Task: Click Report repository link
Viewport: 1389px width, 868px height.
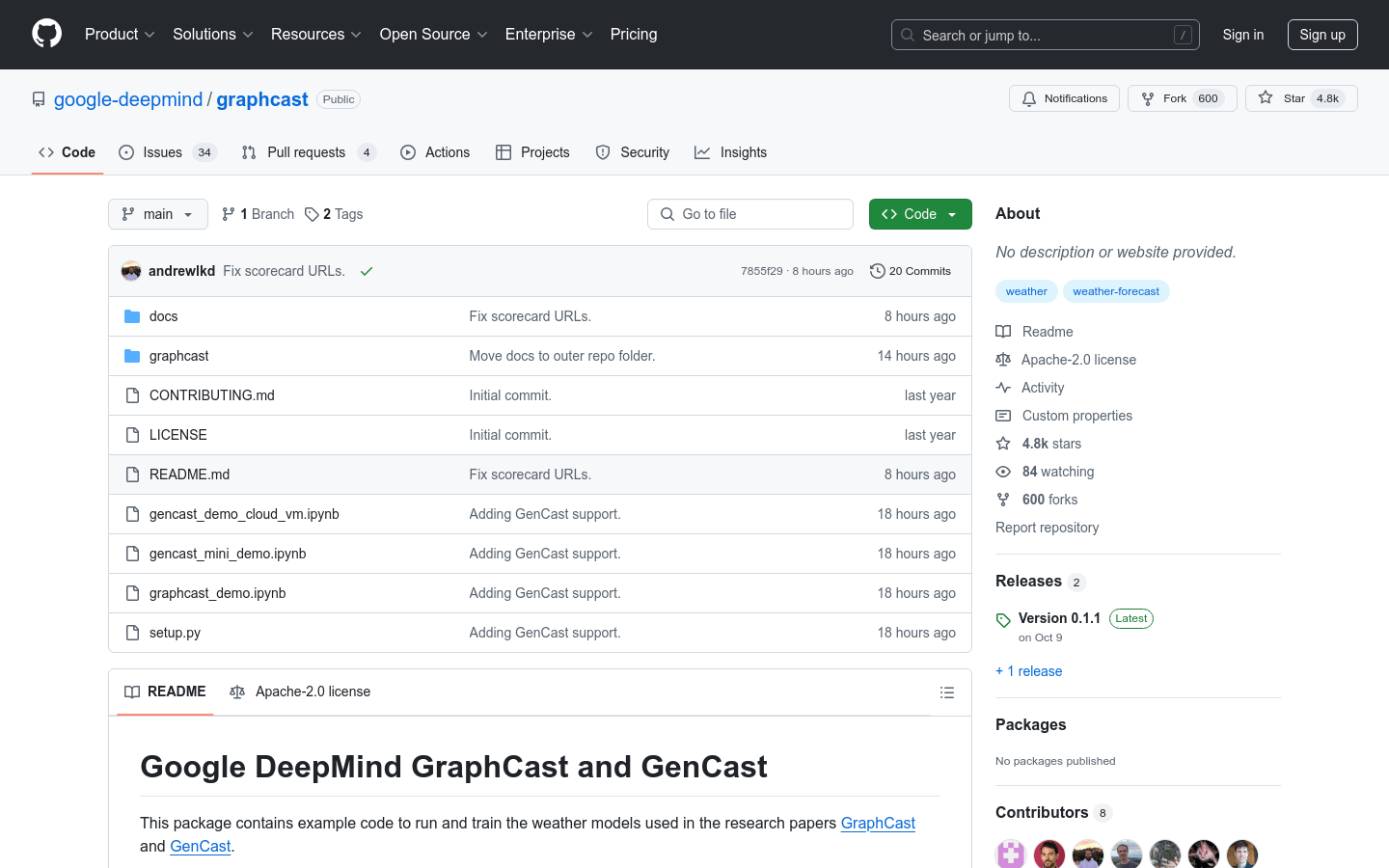Action: (x=1047, y=528)
